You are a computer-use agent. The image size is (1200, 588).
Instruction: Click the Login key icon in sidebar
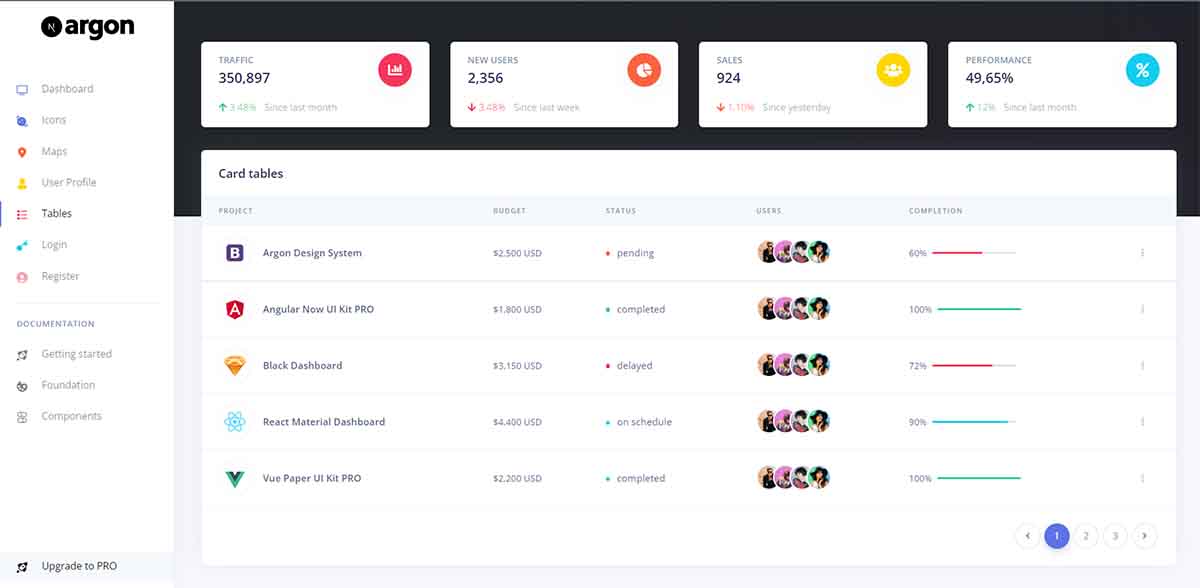[22, 245]
